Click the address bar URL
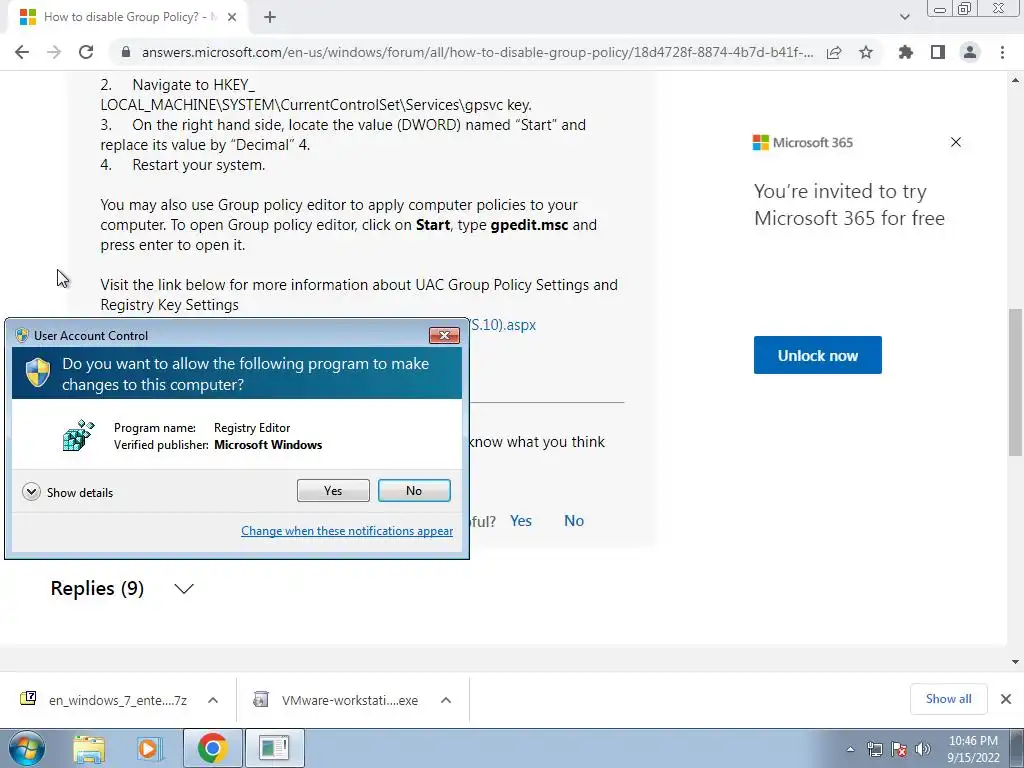 477,52
